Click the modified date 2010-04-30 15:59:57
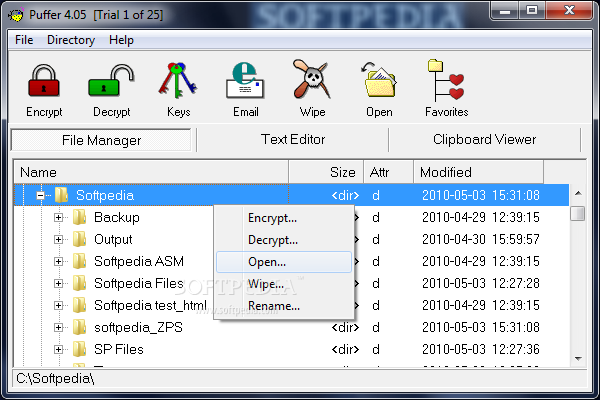Screen dimensions: 600x400 481,239
